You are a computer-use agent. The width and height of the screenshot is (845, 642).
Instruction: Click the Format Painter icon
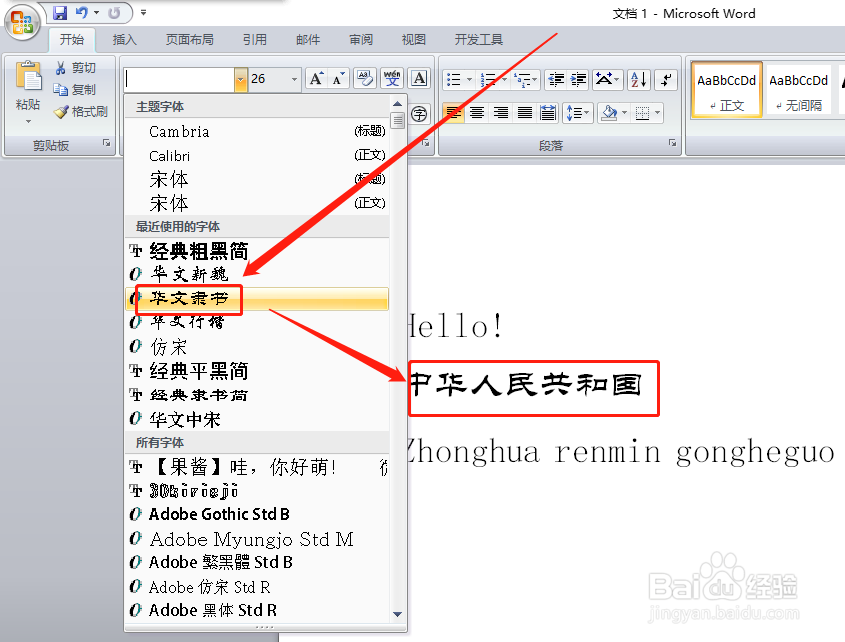click(x=61, y=113)
